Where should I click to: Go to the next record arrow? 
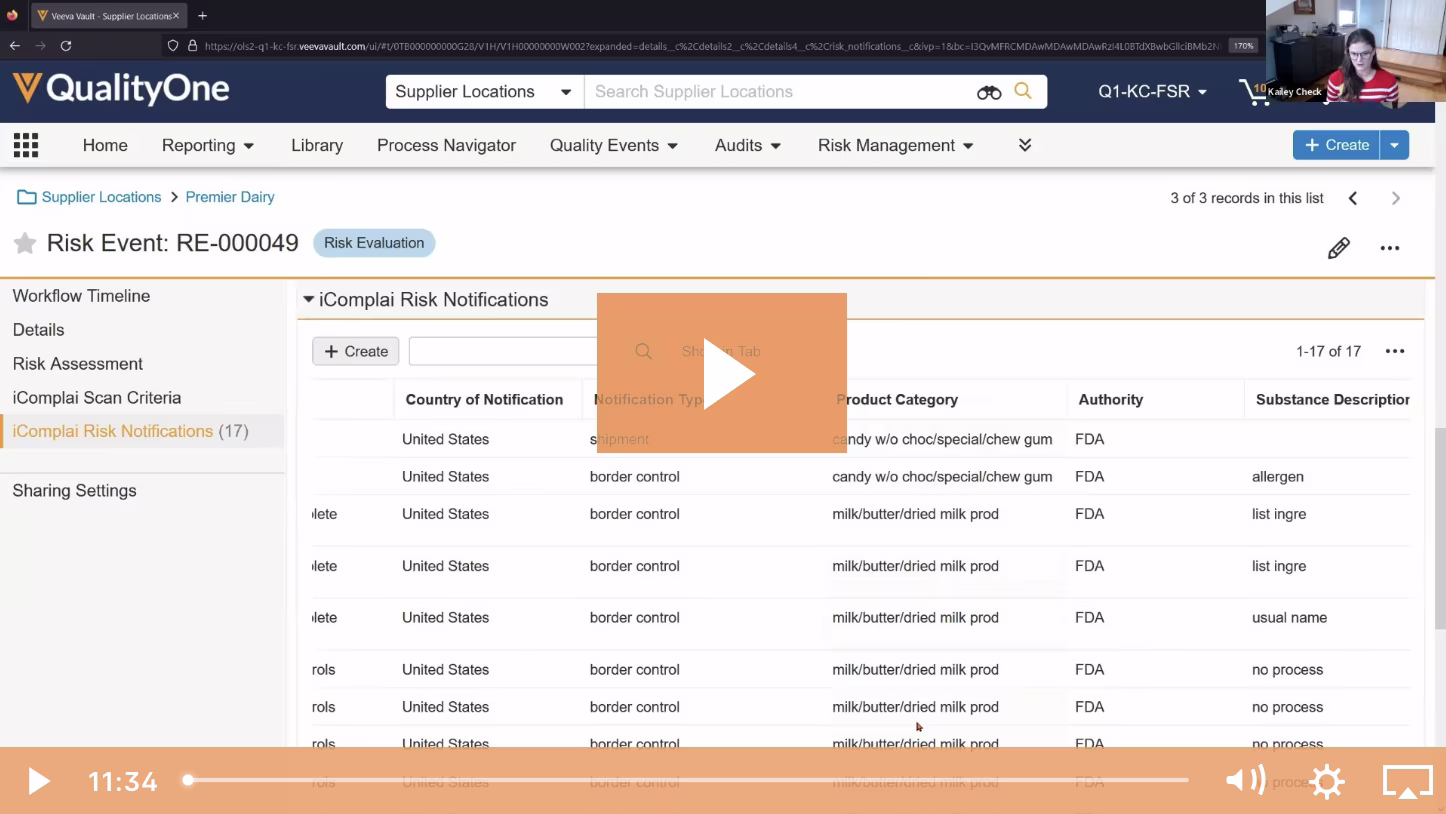[x=1396, y=198]
